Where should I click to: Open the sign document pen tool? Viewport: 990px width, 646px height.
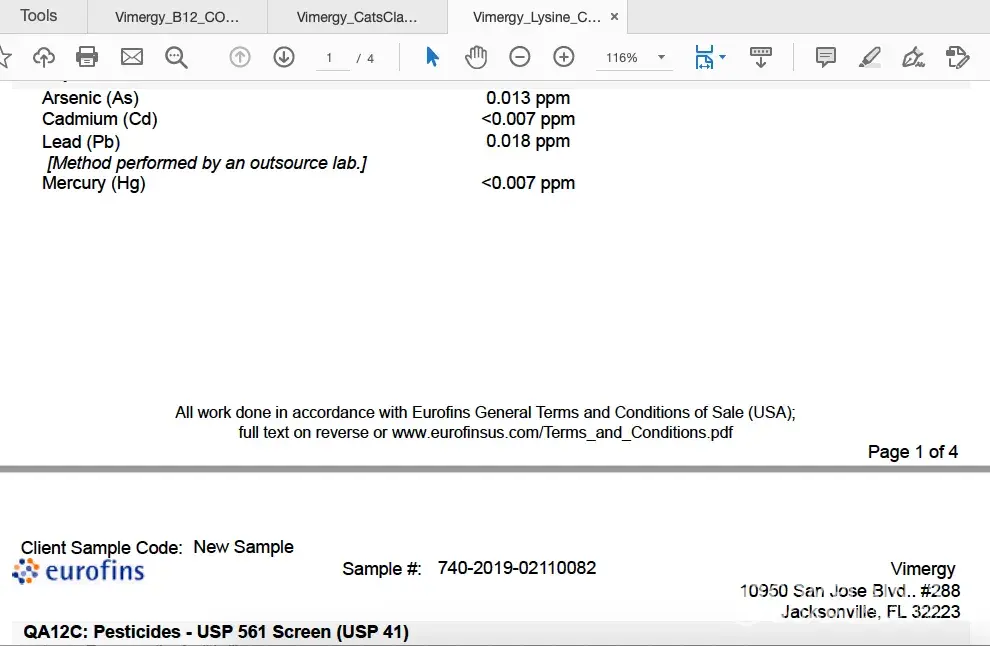pos(914,57)
